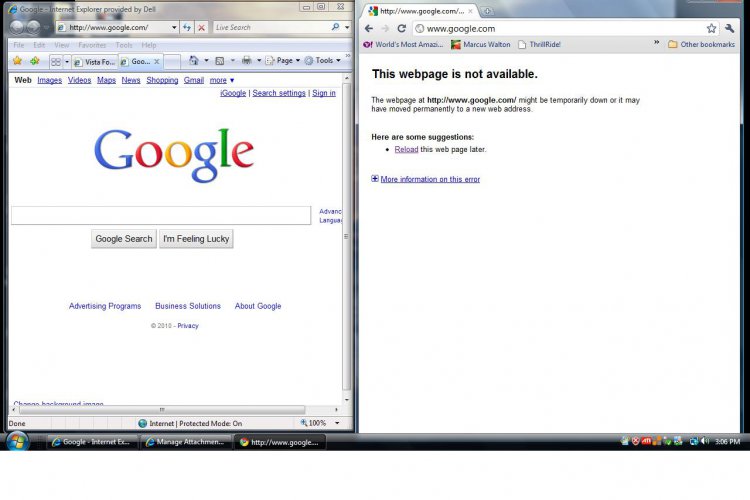Click red security shield tray icon
750x500 pixels.
pos(636,441)
